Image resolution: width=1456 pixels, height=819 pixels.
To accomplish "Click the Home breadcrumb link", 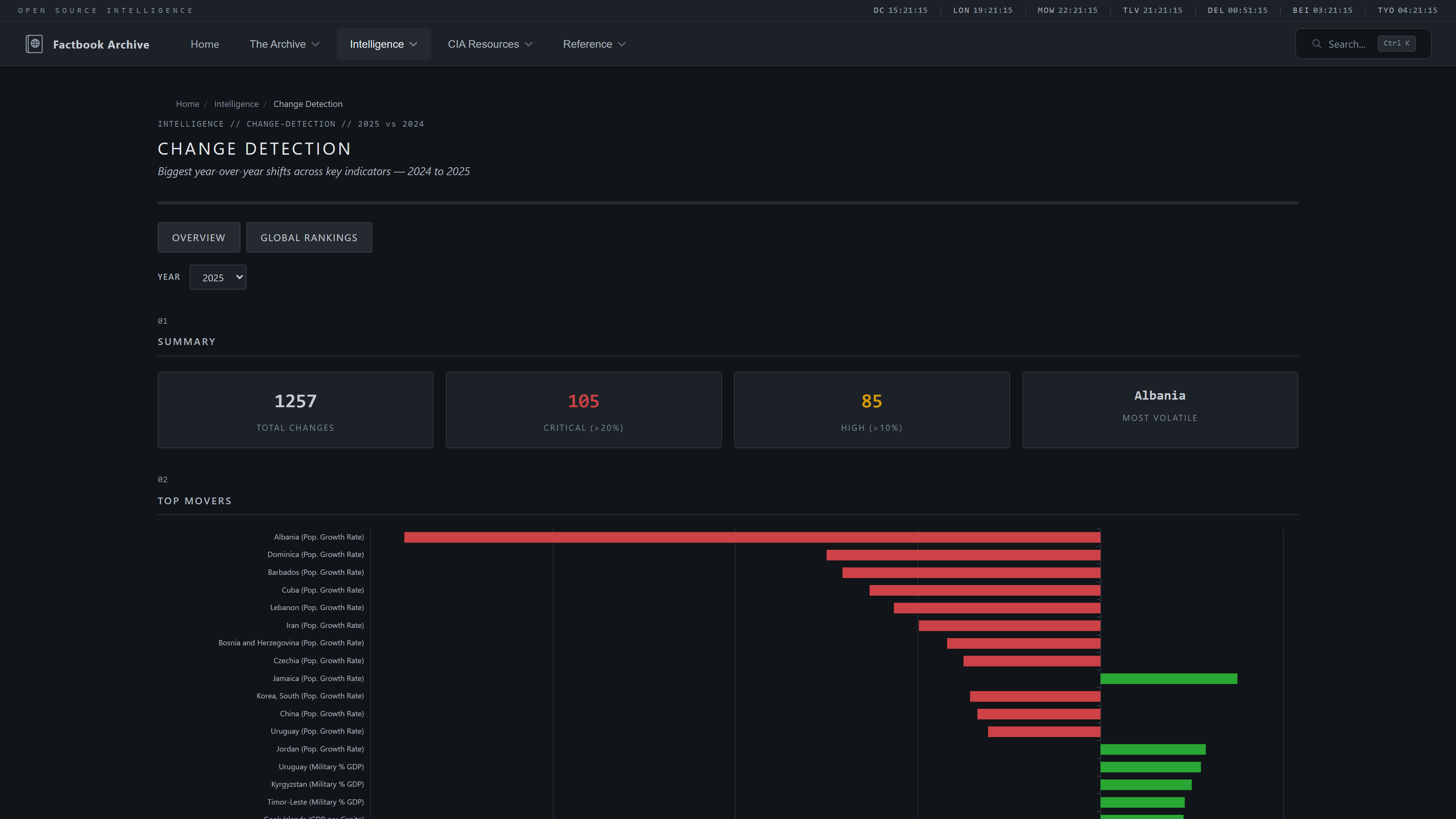I will (x=187, y=104).
